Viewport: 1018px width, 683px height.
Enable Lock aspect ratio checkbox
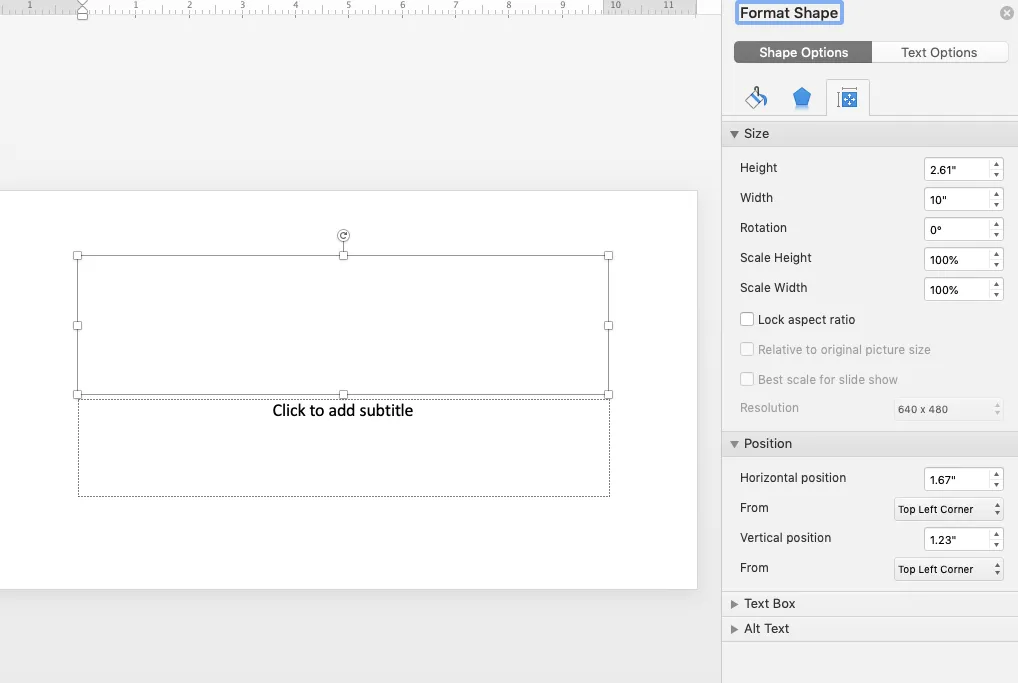747,319
